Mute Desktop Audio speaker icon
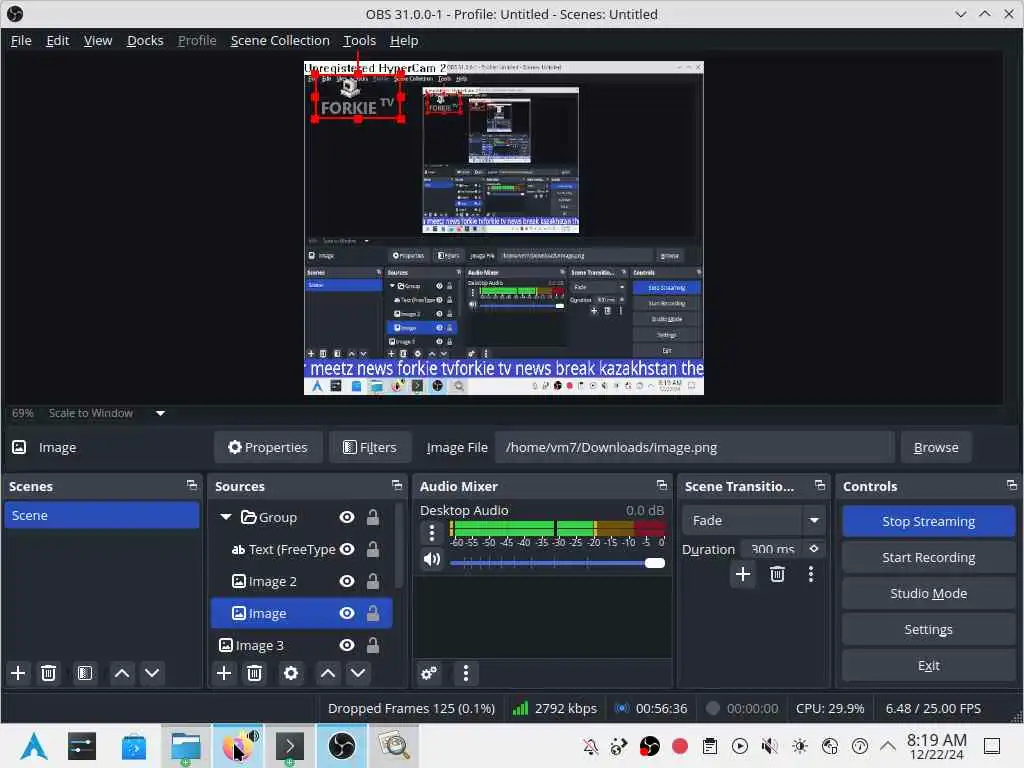Image resolution: width=1024 pixels, height=768 pixels. [x=432, y=560]
